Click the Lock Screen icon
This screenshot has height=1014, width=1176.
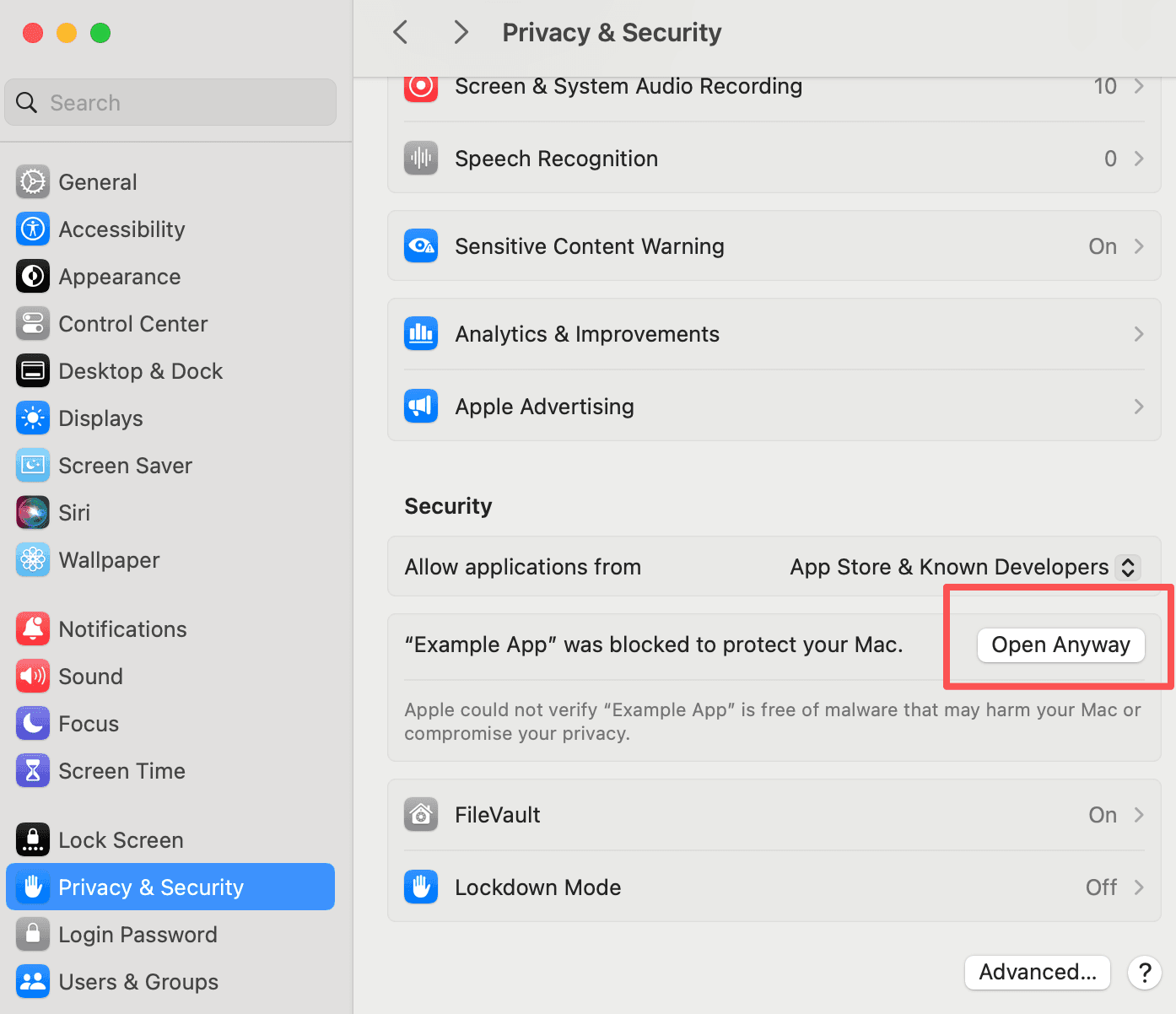[x=33, y=840]
